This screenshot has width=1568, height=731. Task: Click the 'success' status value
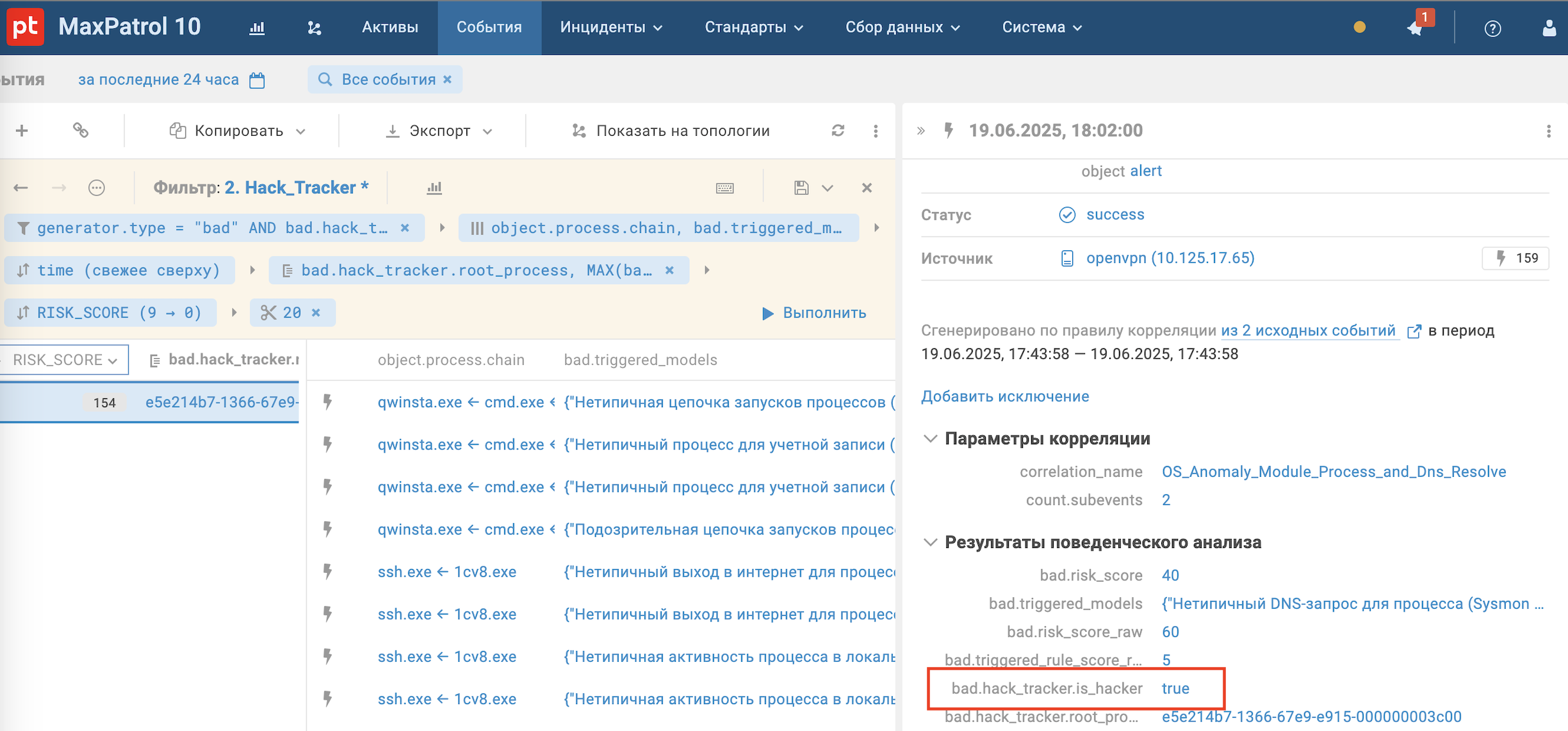(1115, 214)
